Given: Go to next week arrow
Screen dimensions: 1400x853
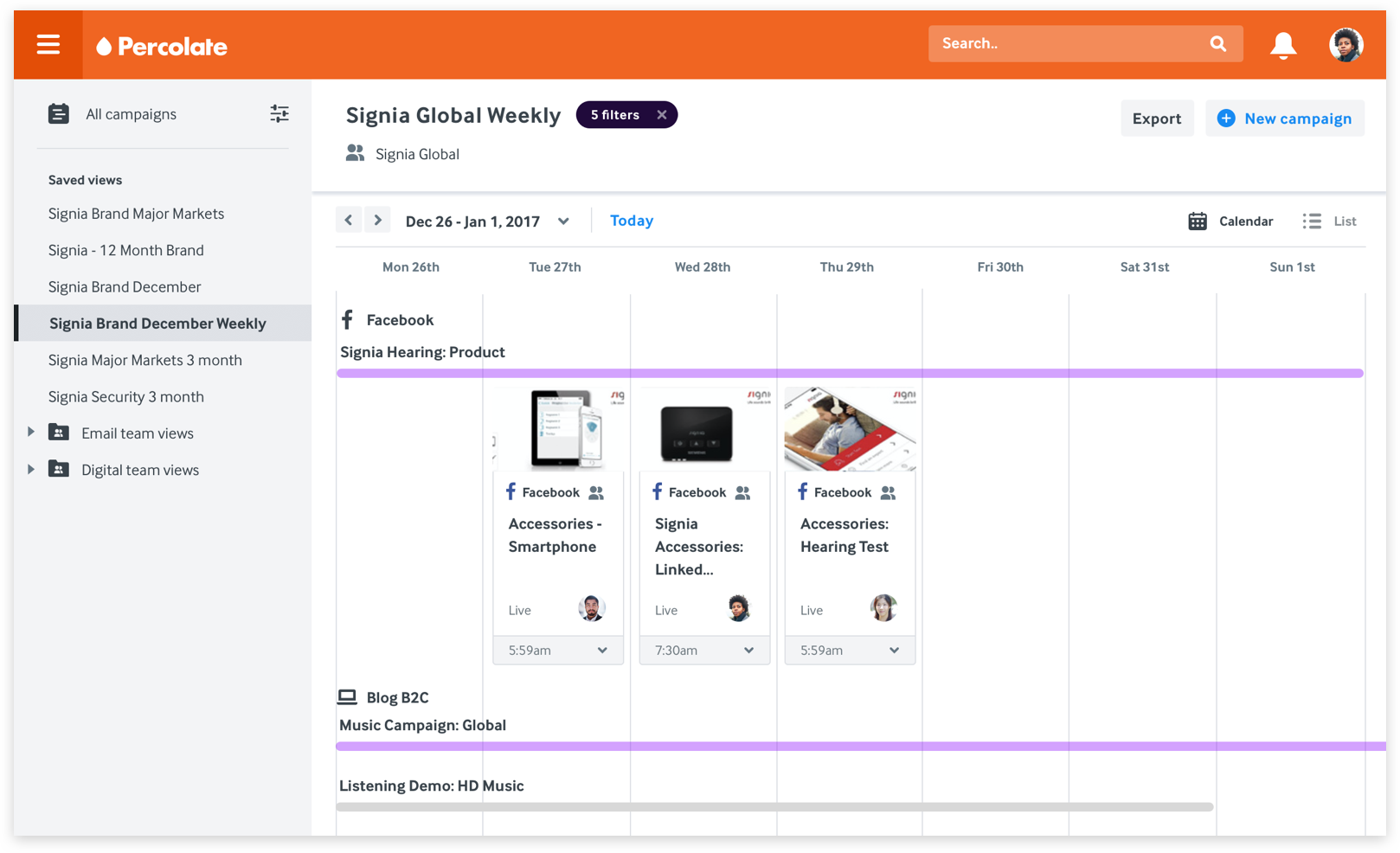Looking at the screenshot, I should coord(378,221).
